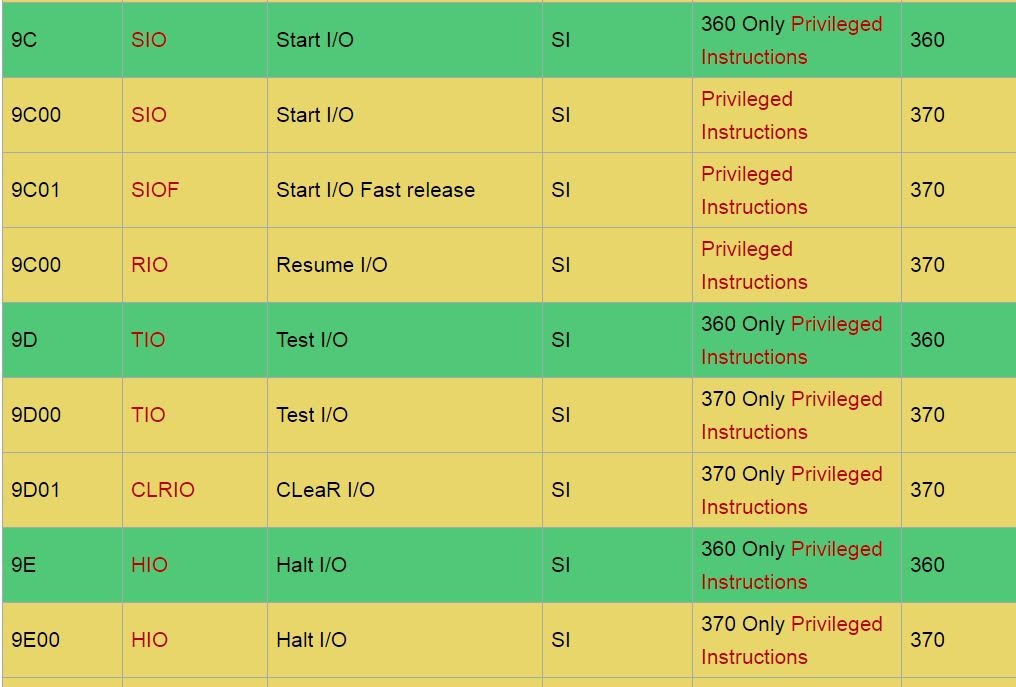Click the SIO link in the green 9C row
The height and width of the screenshot is (687, 1016).
click(148, 40)
